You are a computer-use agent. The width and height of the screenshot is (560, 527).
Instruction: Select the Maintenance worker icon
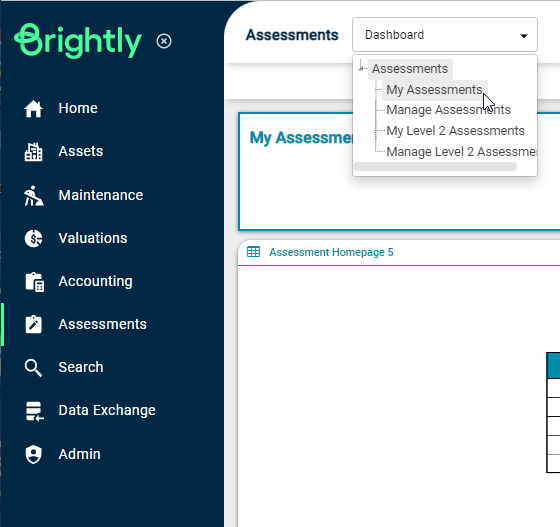point(33,195)
